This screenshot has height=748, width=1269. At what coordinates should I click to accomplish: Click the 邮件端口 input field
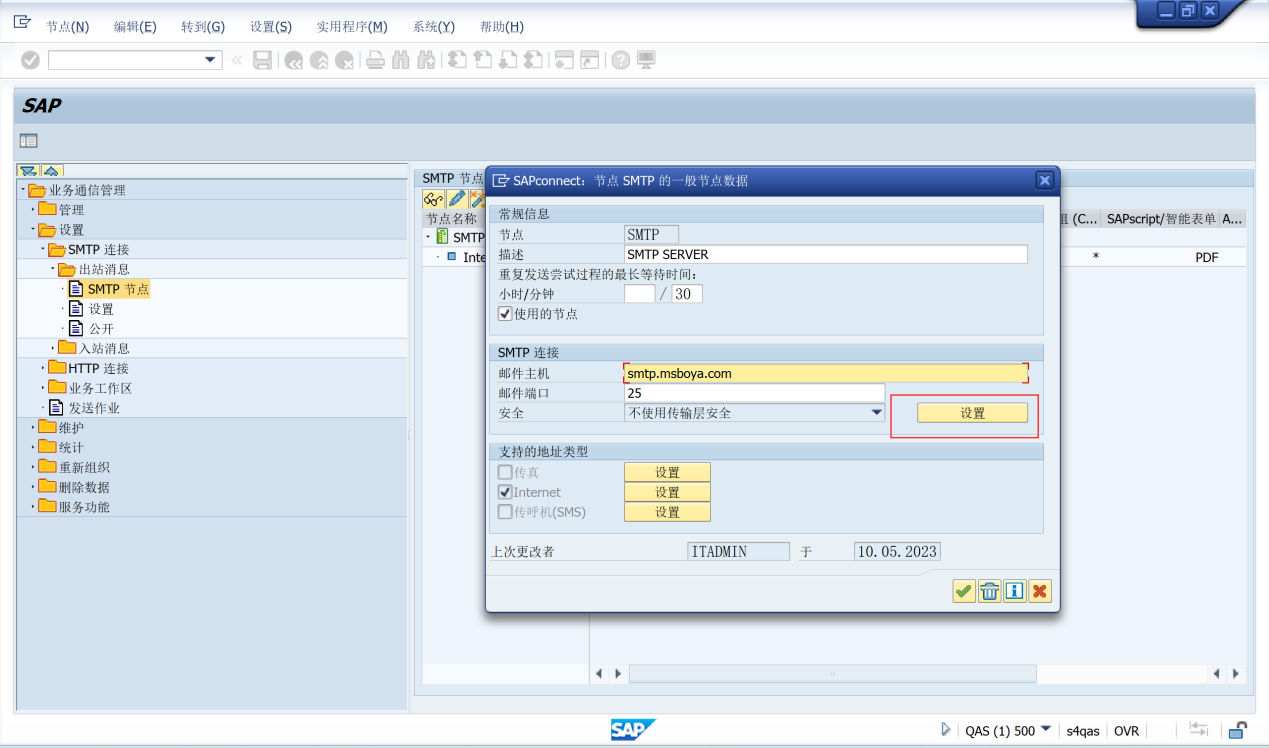click(753, 393)
